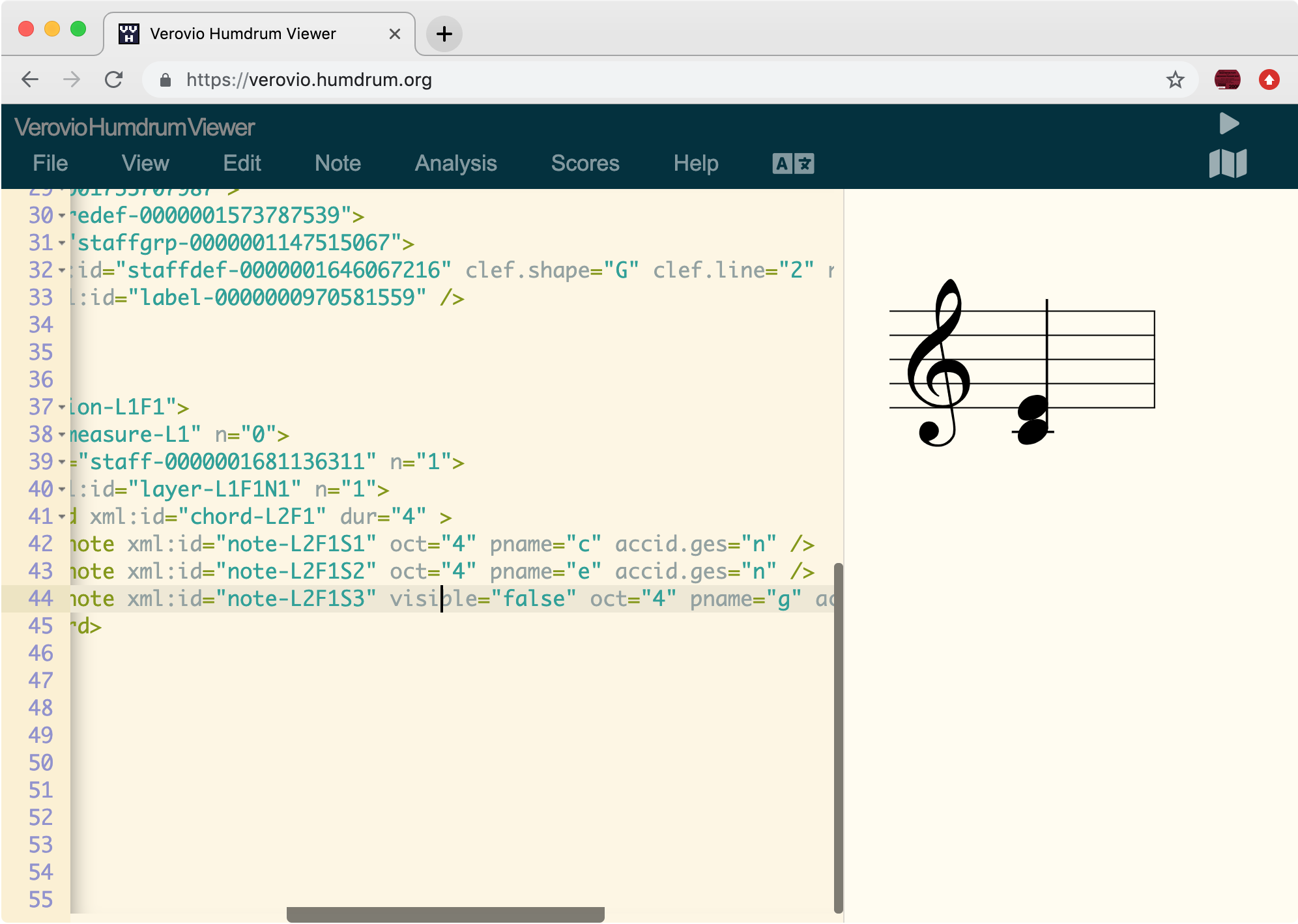Click the Verovio favicon on the browser tab
This screenshot has height=924, width=1298.
(x=128, y=33)
